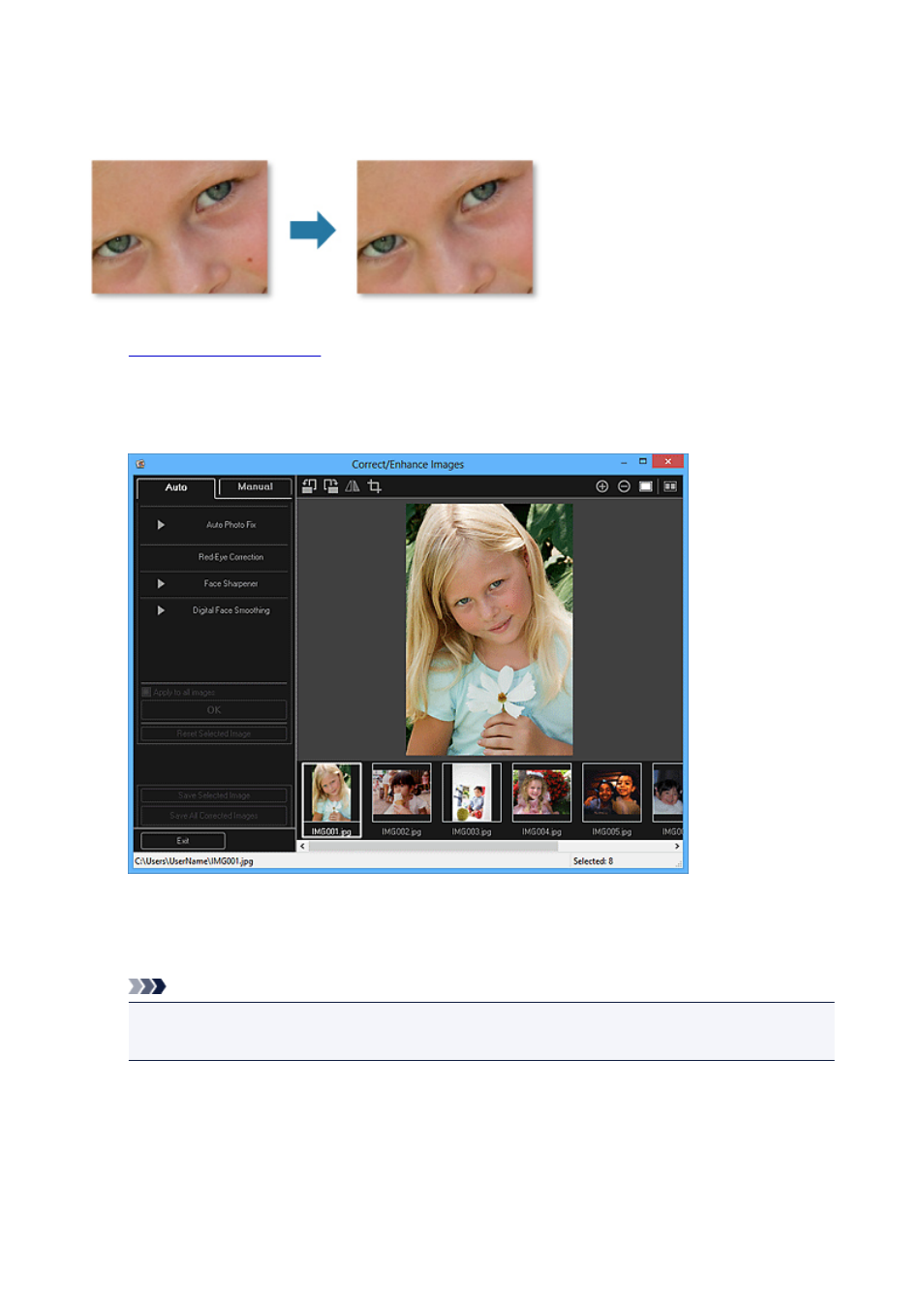This screenshot has height=1308, width=924.
Task: Minimize the Correct/Enhance Images window
Action: click(x=624, y=463)
